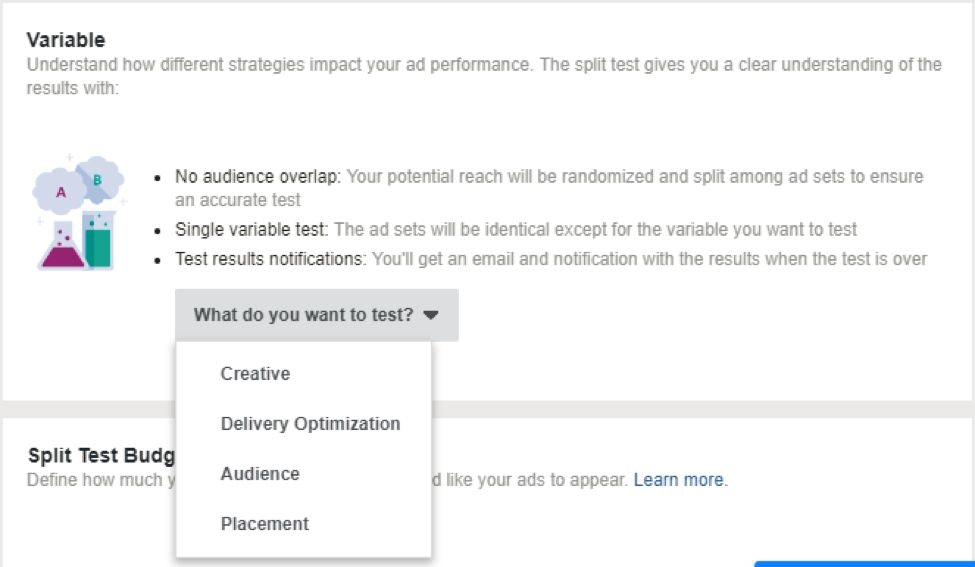Click the Split Test Budget description text
The width and height of the screenshot is (975, 567).
point(100,480)
